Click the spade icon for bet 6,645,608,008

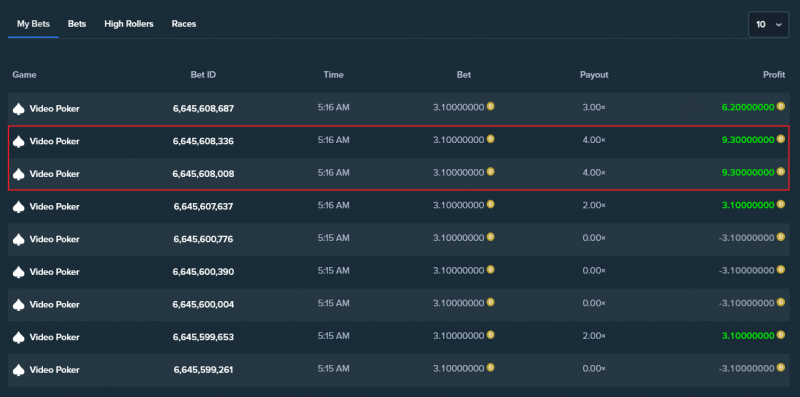pyautogui.click(x=18, y=174)
